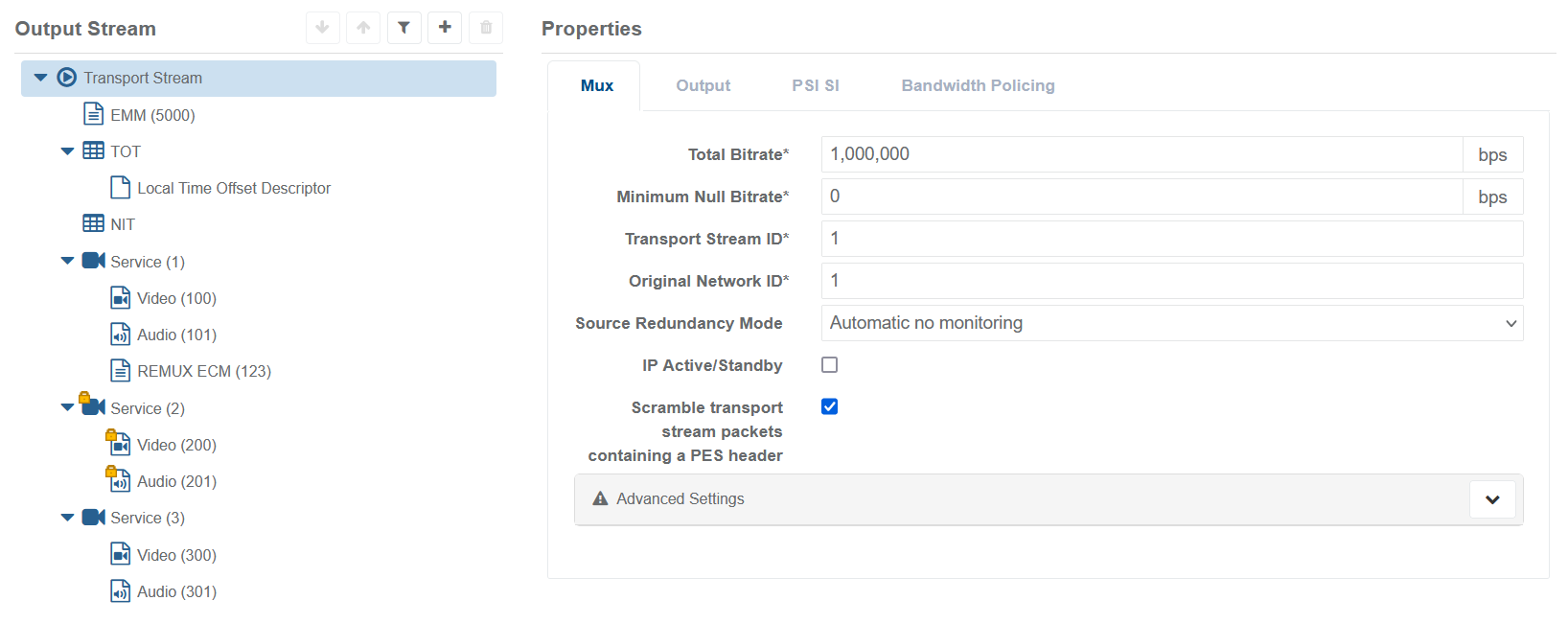Open the Bandwidth Policing tab
This screenshot has height=624, width=1568.
pyautogui.click(x=978, y=85)
